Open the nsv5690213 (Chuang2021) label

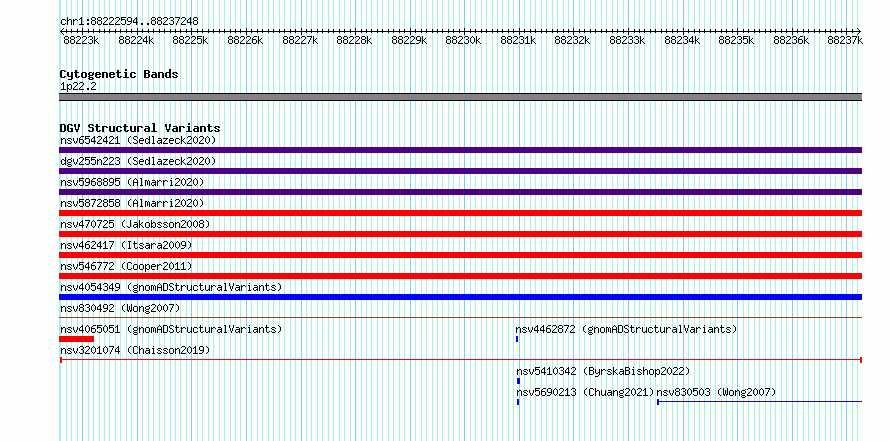click(x=585, y=392)
